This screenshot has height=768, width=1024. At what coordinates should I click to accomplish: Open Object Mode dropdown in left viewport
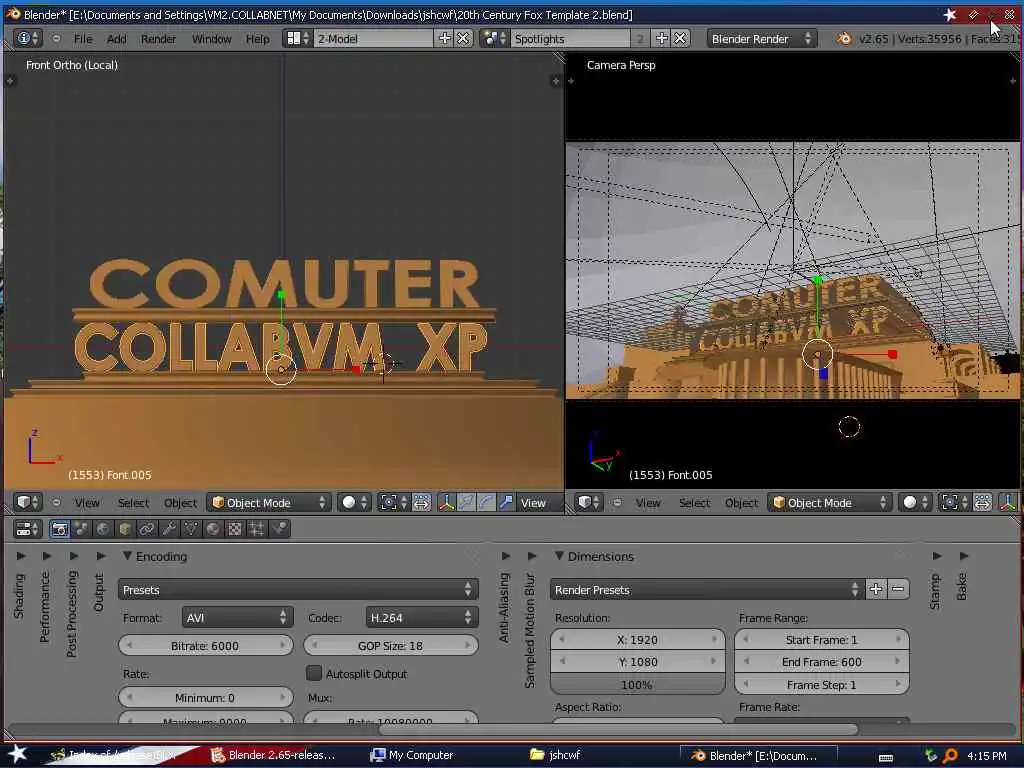[x=269, y=502]
